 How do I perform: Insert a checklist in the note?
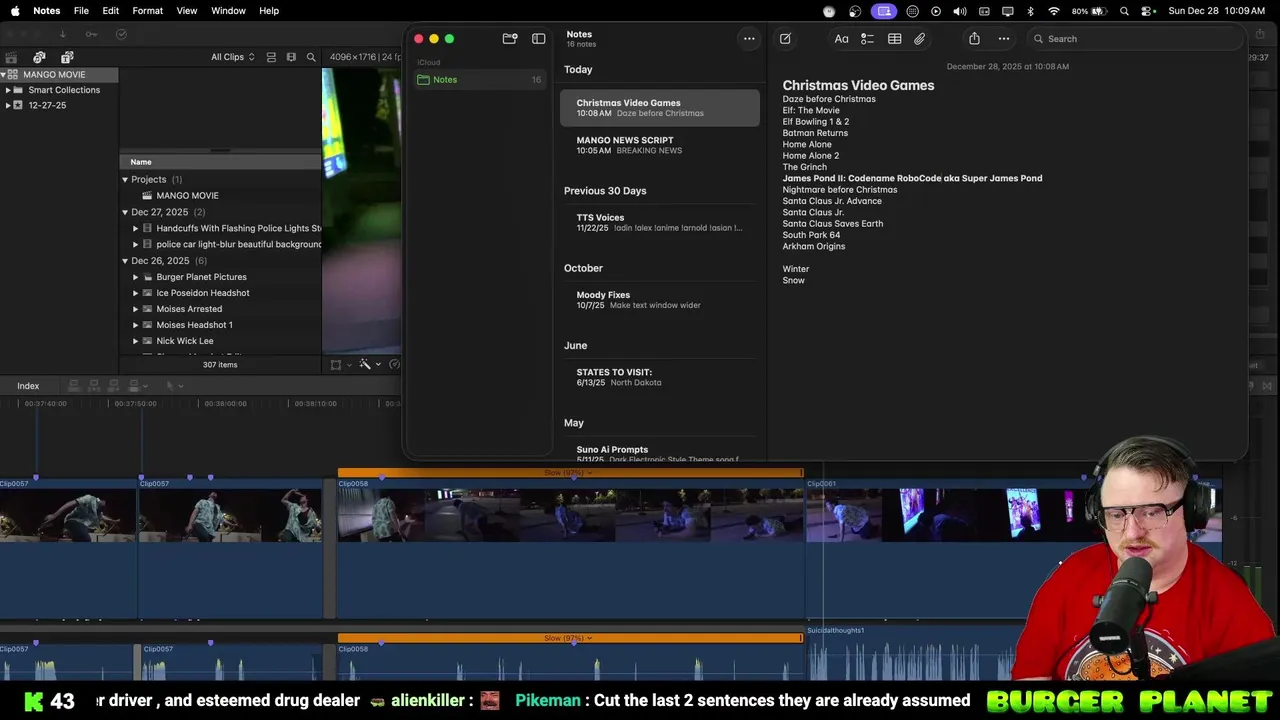(867, 38)
